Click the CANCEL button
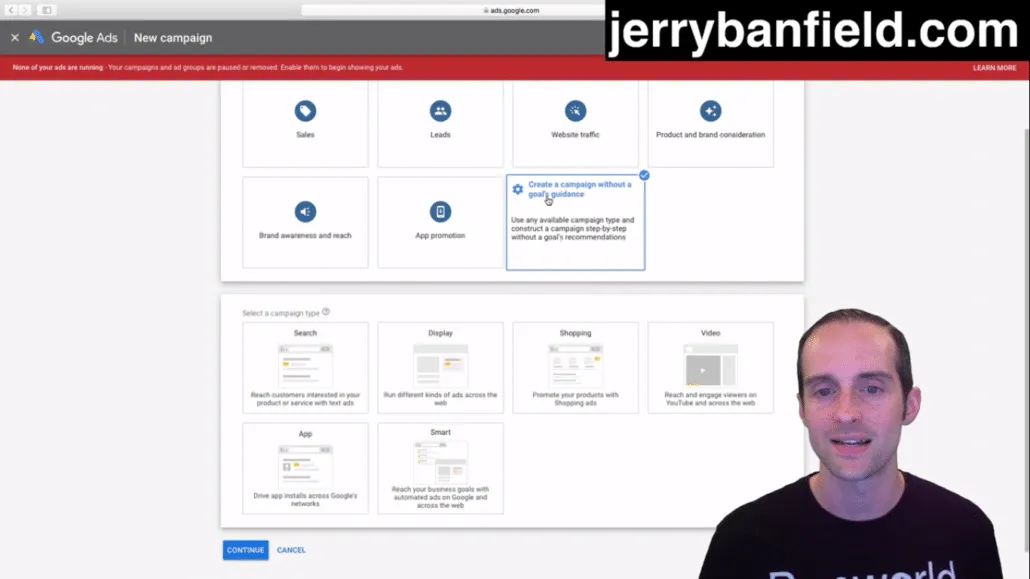1030x579 pixels. 291,550
